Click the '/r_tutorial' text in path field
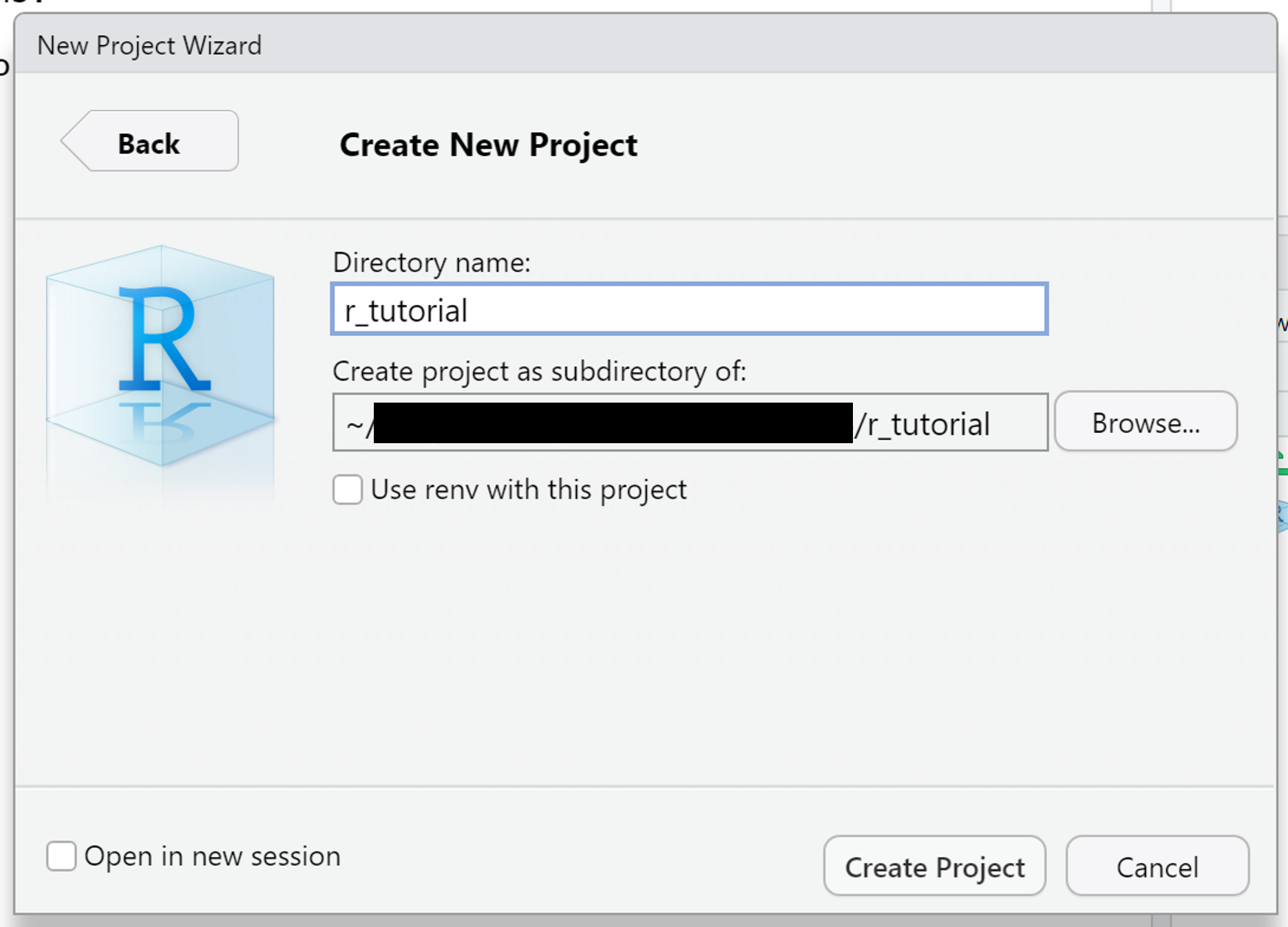 [922, 424]
